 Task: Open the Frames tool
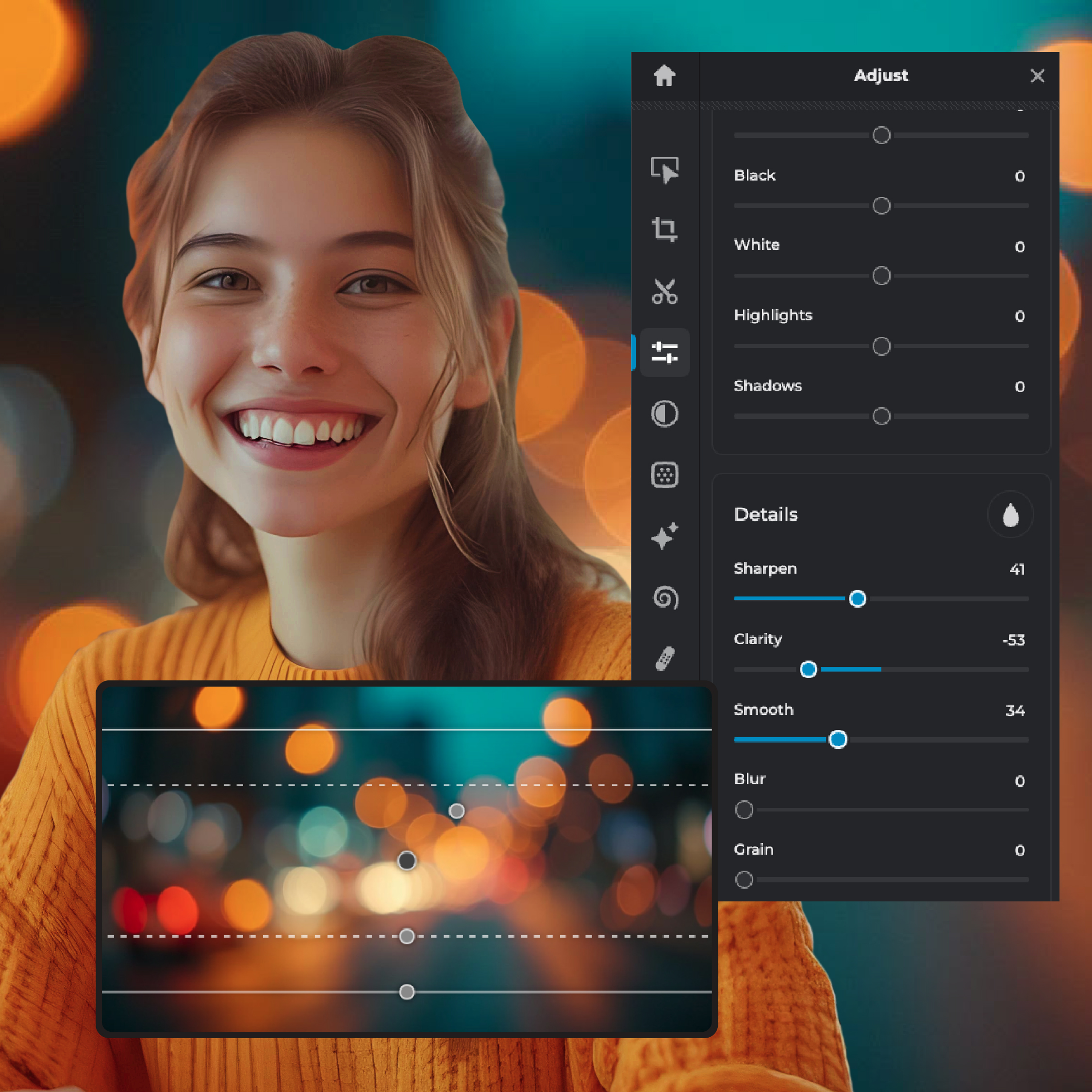(x=665, y=475)
